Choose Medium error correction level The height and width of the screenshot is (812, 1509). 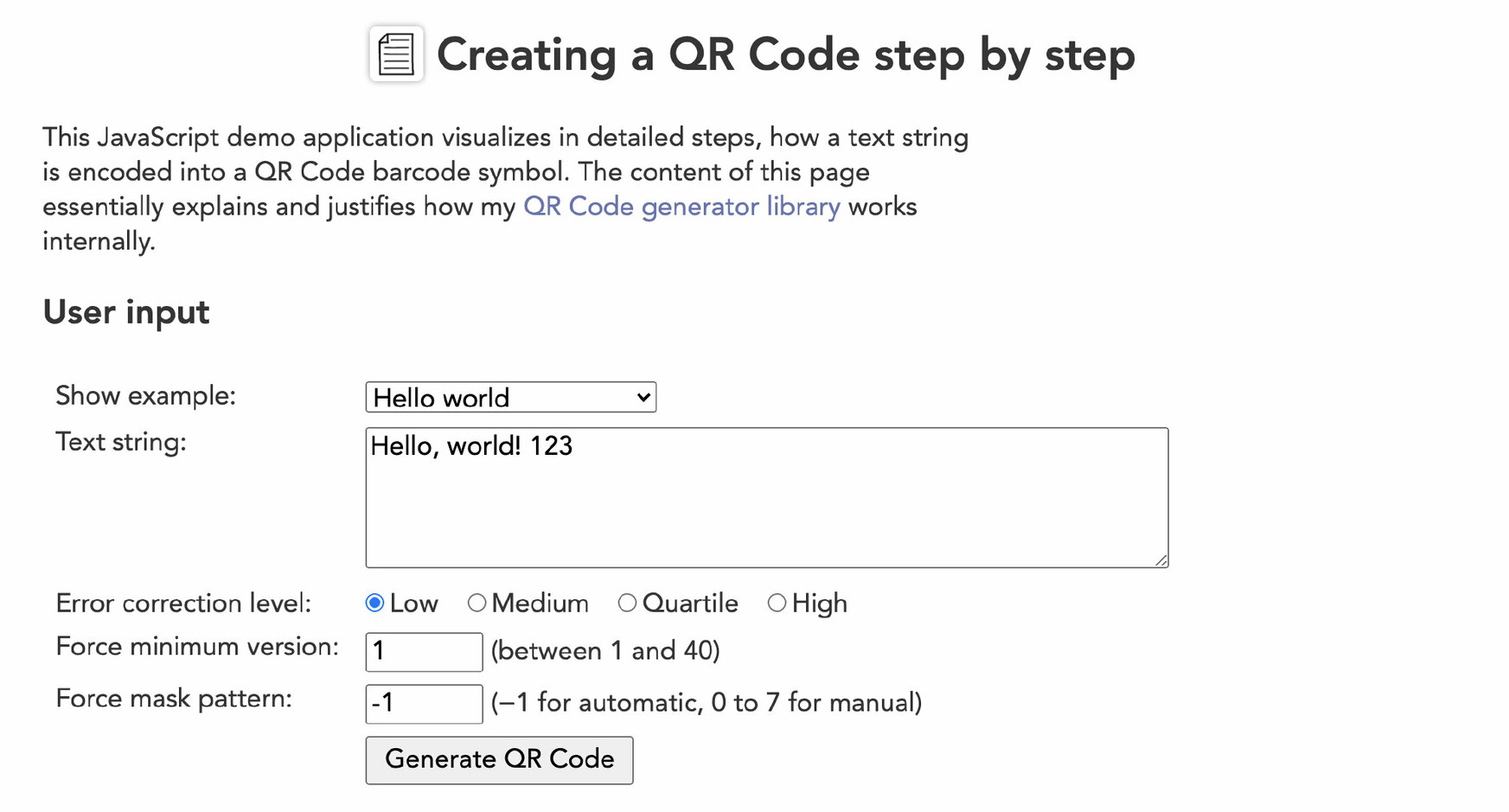476,603
